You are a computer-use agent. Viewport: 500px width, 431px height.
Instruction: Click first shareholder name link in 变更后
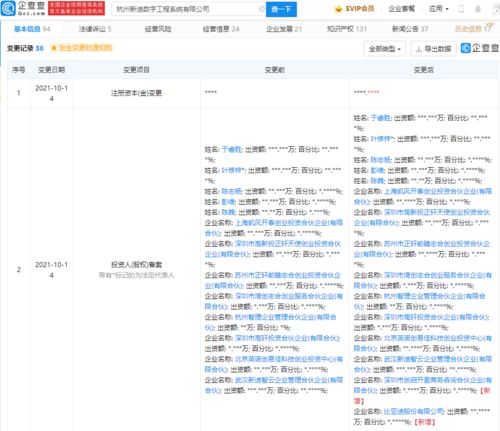coord(381,118)
